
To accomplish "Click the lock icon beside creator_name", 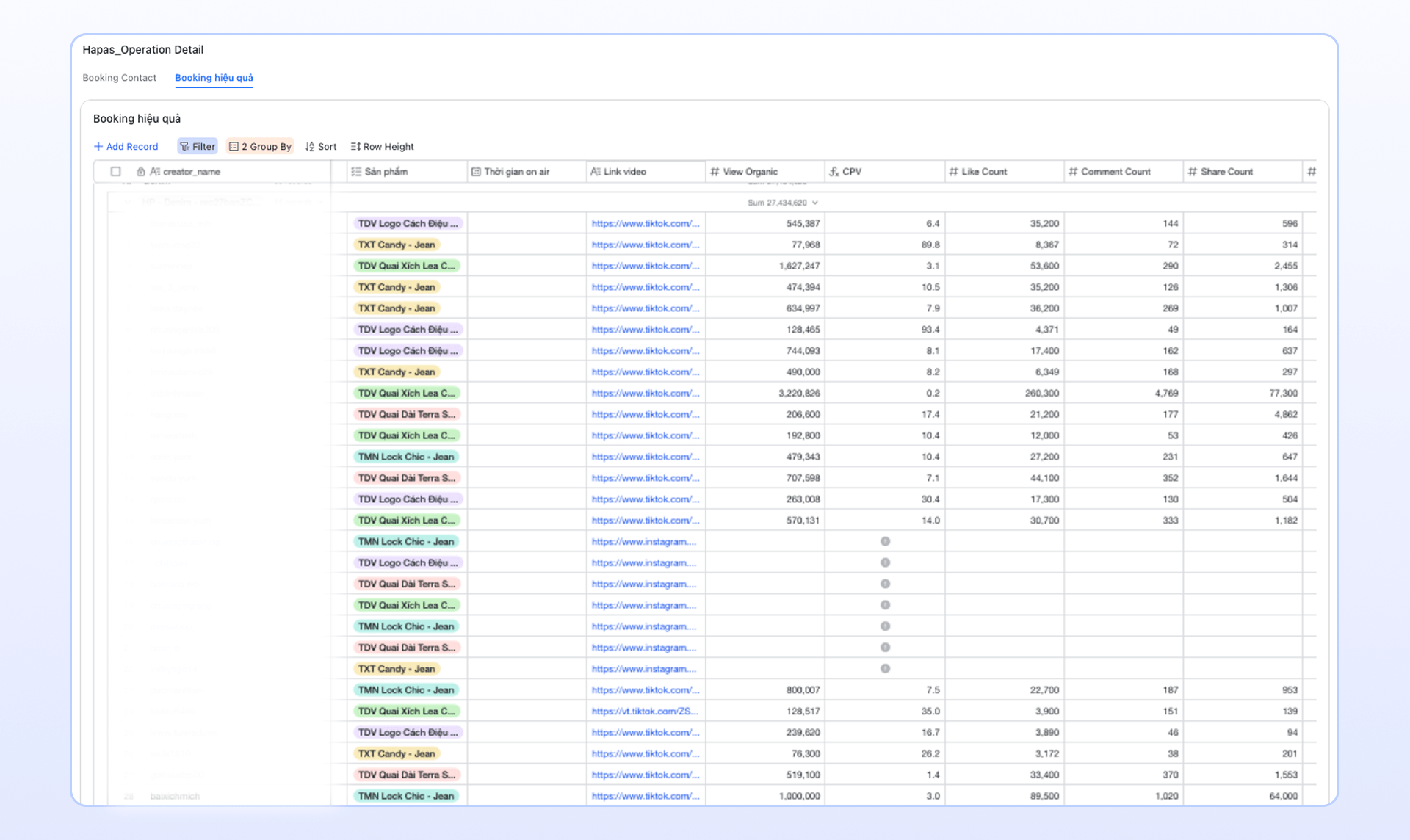I will pos(141,172).
